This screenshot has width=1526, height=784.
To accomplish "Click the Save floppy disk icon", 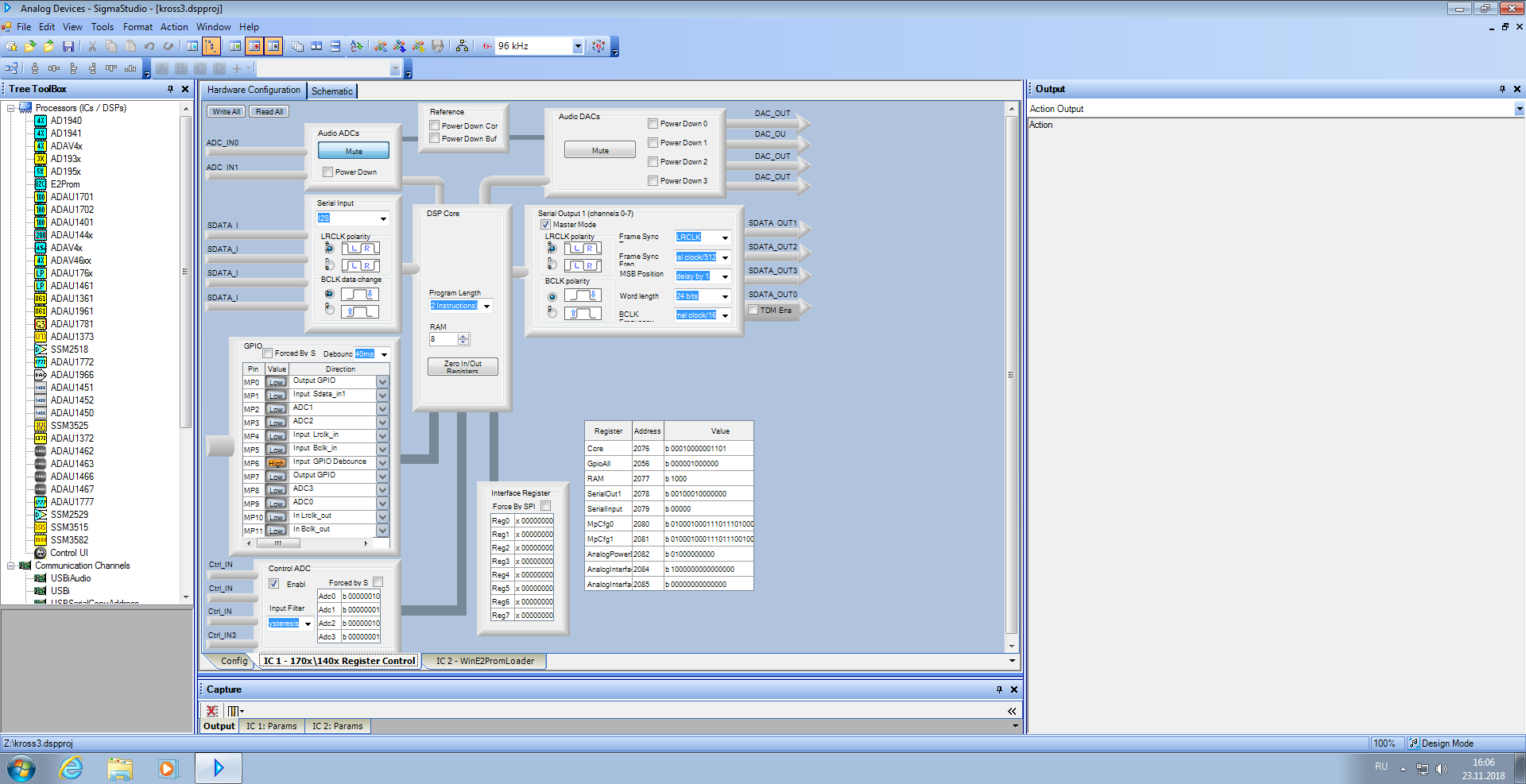I will [68, 46].
